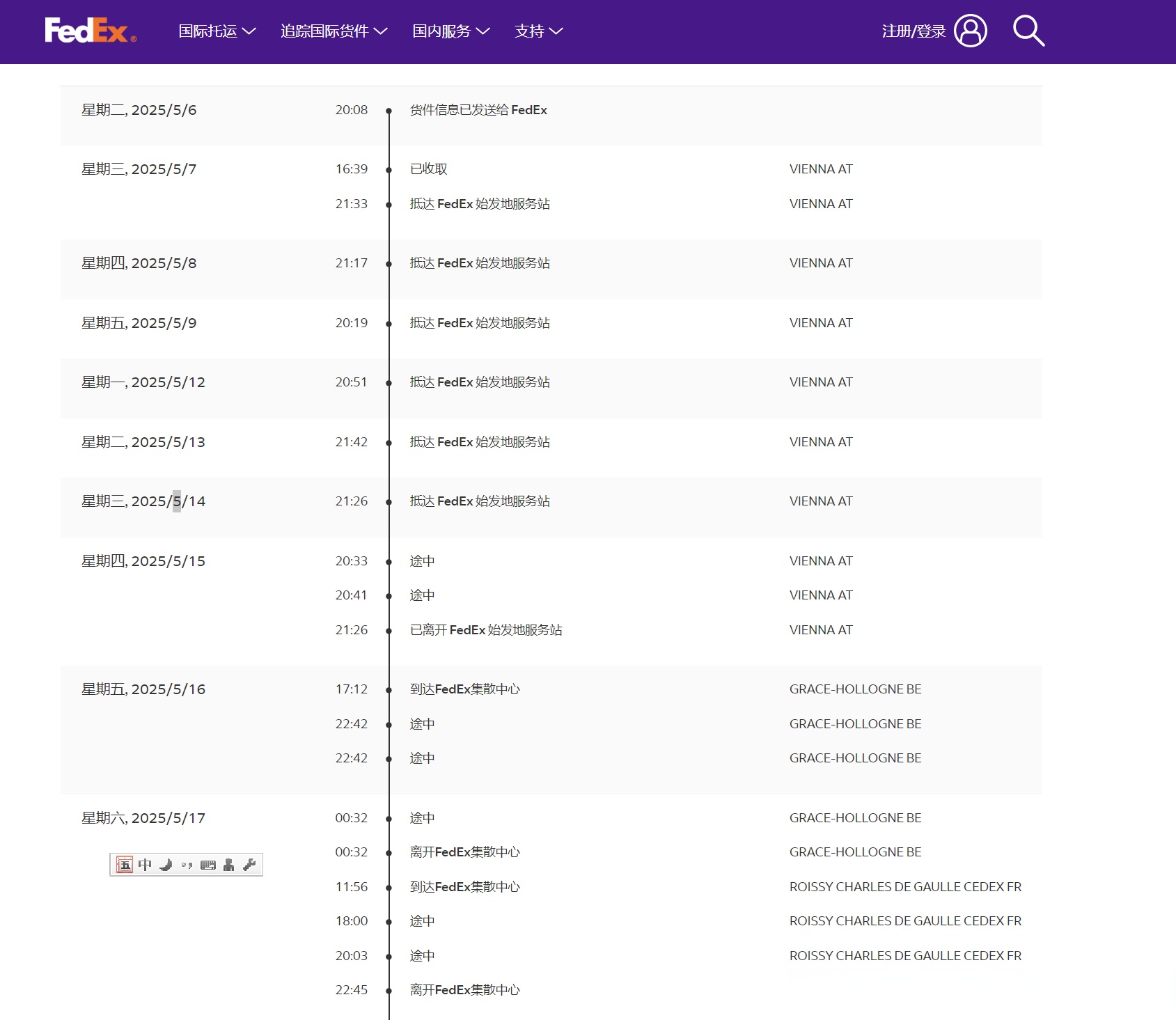Select the date 星期三, 2025/5/14
The width and height of the screenshot is (1176, 1020).
[143, 501]
